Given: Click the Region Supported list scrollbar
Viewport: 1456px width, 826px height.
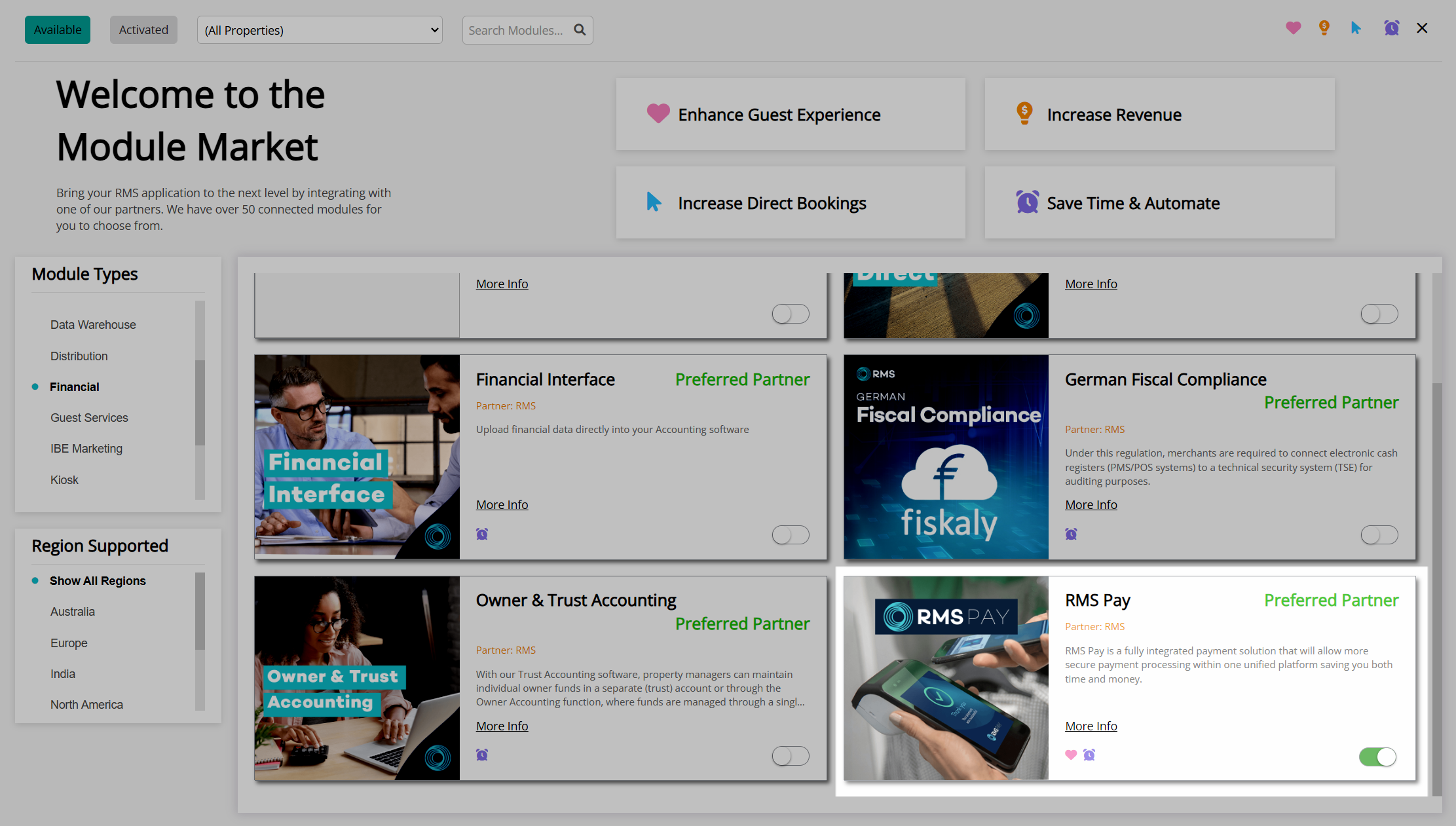Looking at the screenshot, I should pyautogui.click(x=200, y=611).
